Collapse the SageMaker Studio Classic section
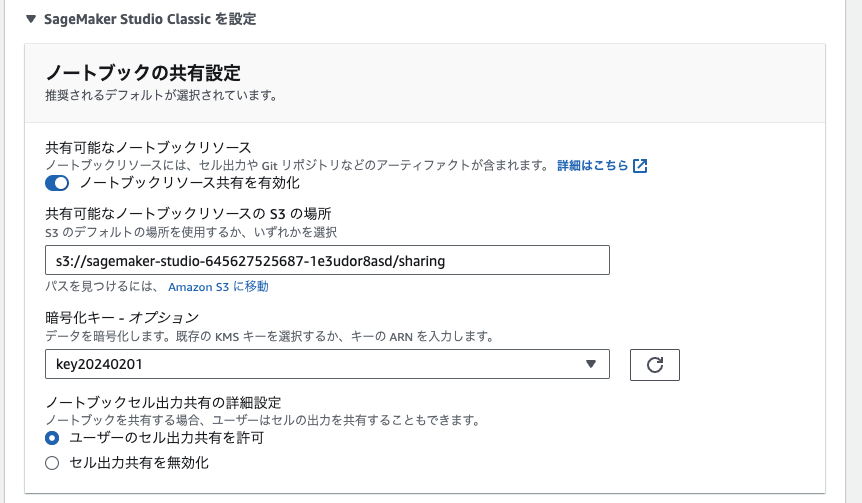The width and height of the screenshot is (862, 503). [31, 19]
